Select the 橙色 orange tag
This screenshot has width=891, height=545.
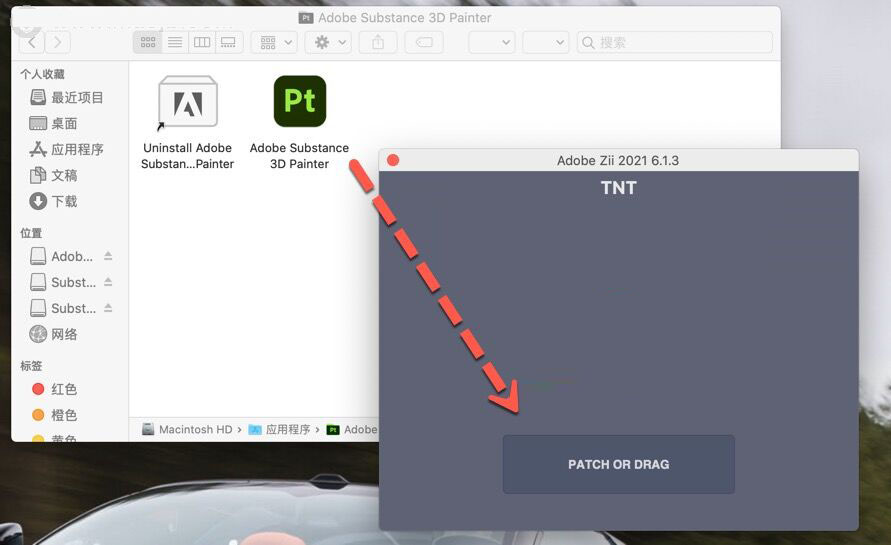55,415
